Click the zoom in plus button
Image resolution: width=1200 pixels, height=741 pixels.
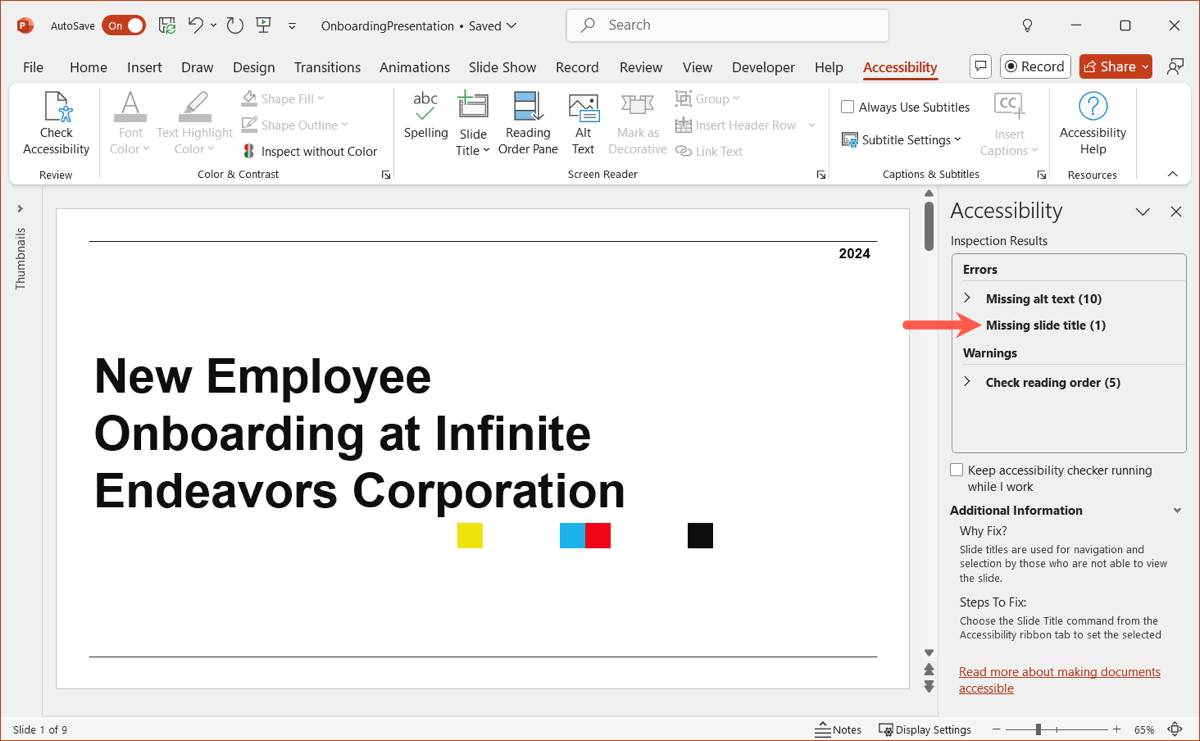[1115, 729]
